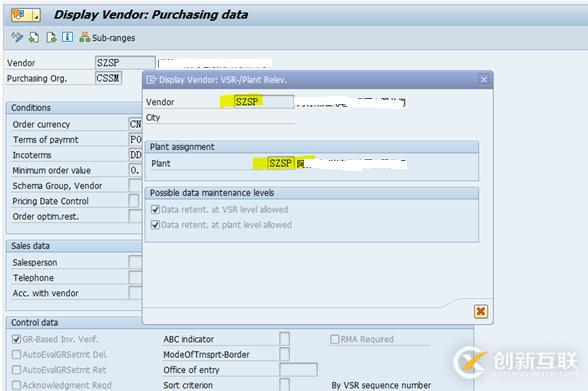The width and height of the screenshot is (588, 391).
Task: Click the Telephone field
Action: click(x=135, y=277)
